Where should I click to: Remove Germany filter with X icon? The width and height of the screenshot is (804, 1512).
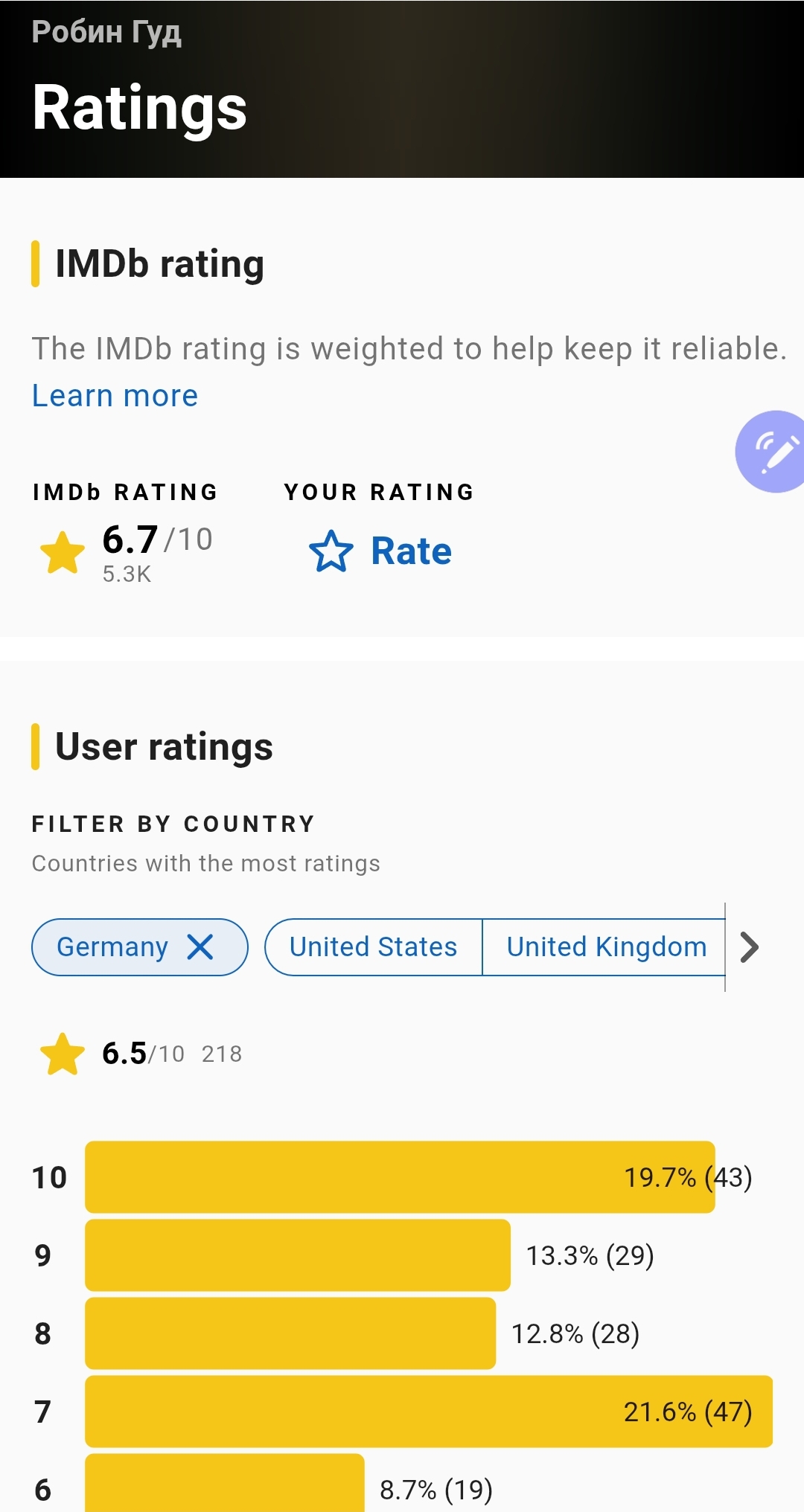(200, 947)
